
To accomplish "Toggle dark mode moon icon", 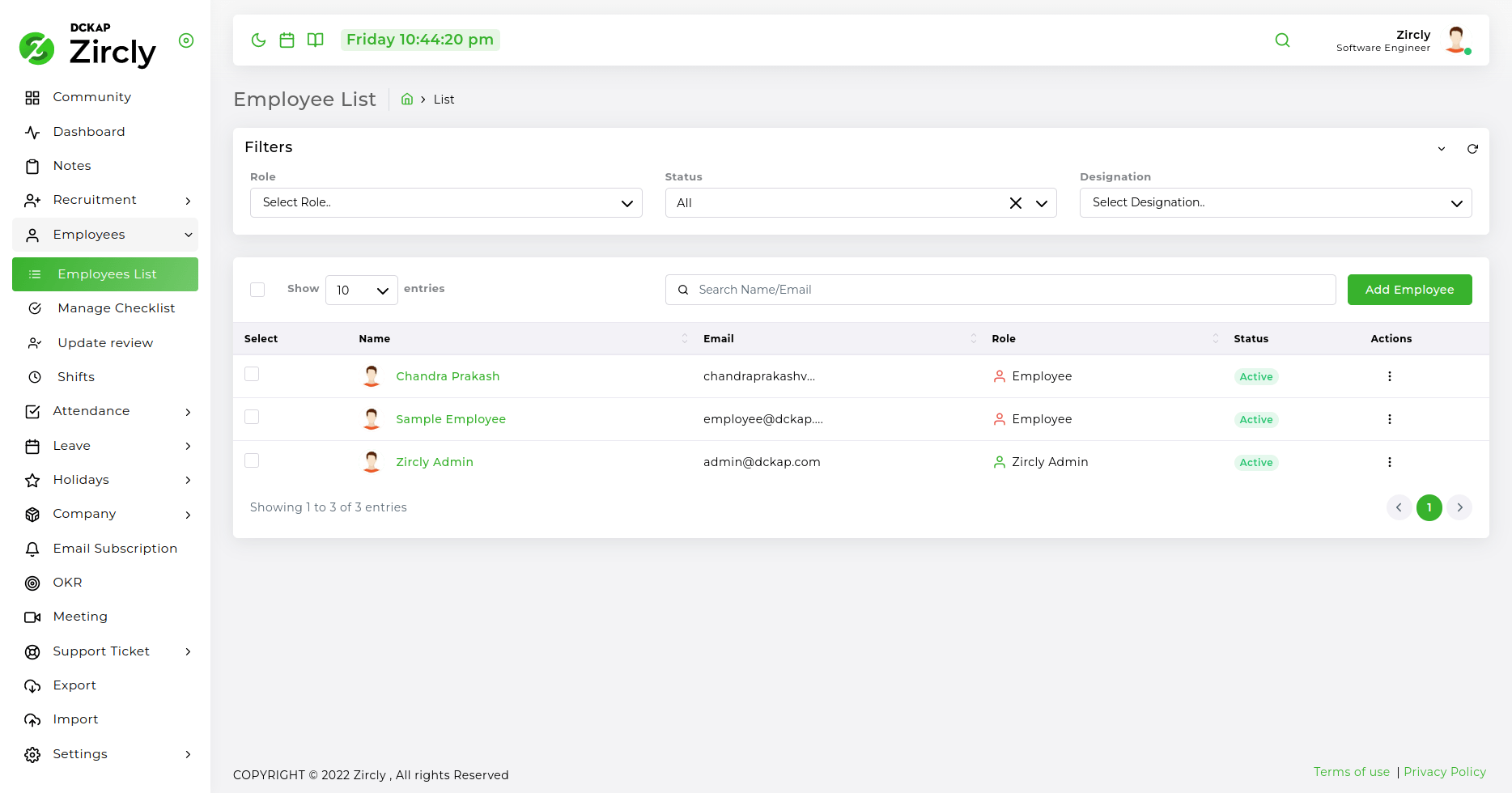I will click(258, 40).
